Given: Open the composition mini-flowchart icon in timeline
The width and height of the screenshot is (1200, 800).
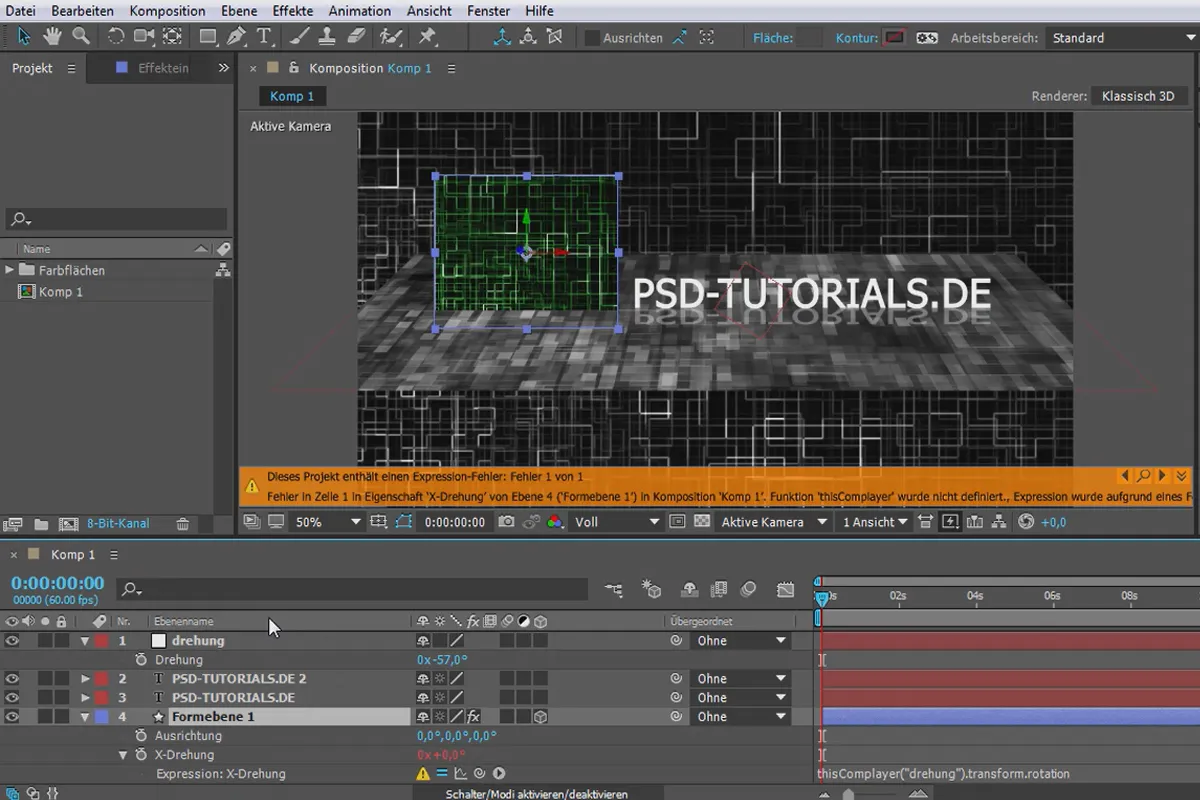Looking at the screenshot, I should (x=613, y=590).
